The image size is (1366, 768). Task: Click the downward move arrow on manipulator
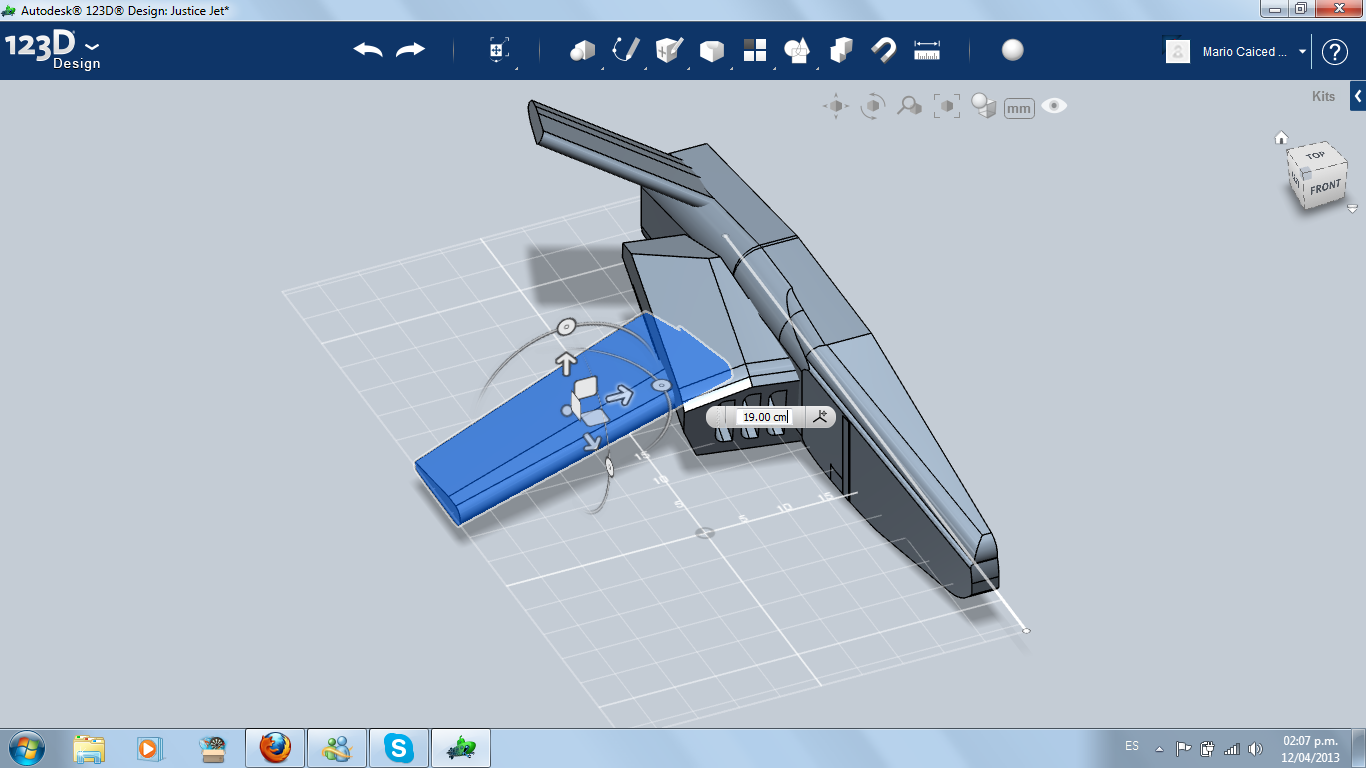(x=591, y=440)
